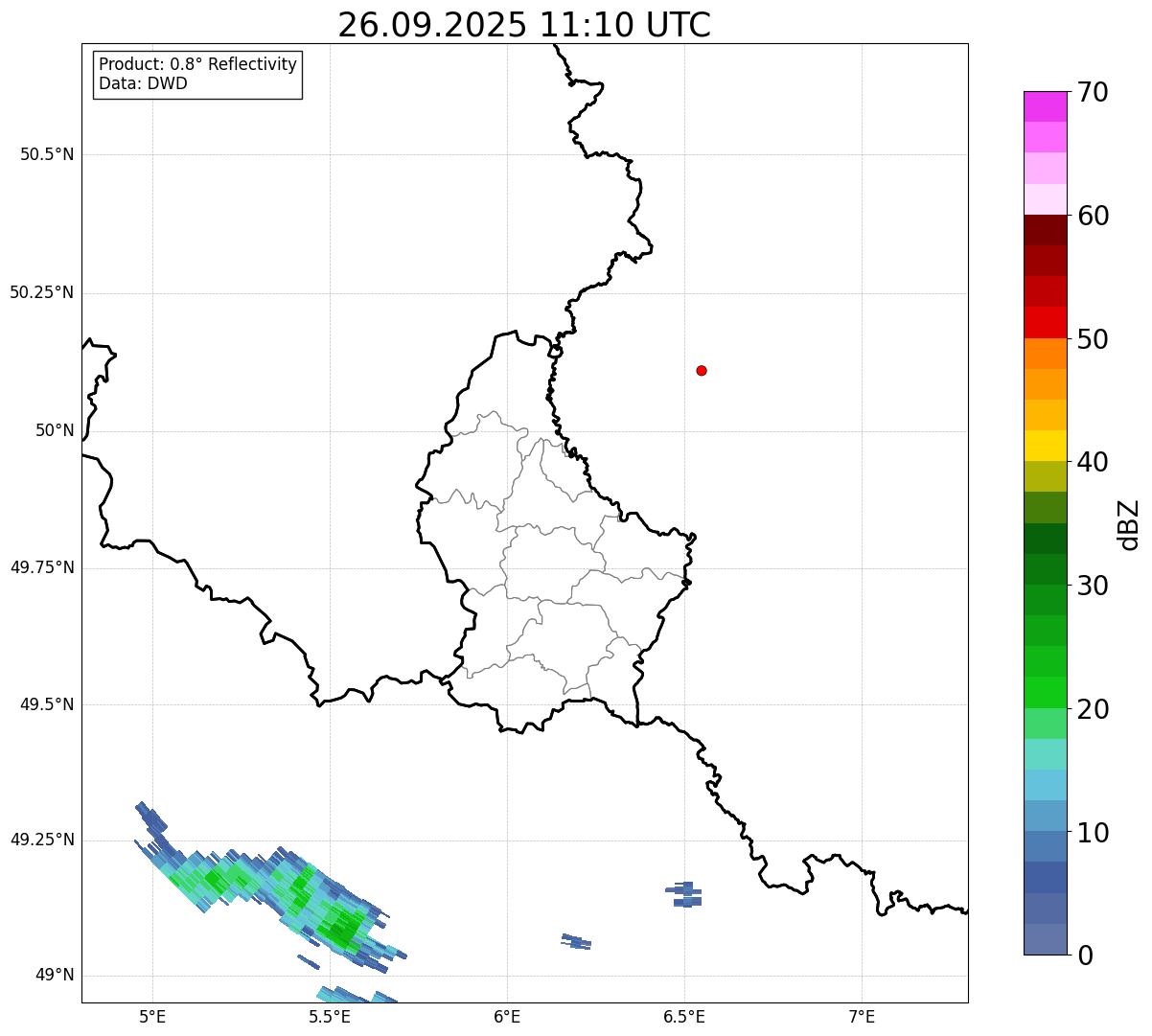Image resolution: width=1152 pixels, height=1036 pixels.
Task: Click the small blue echo near 6.5°E
Action: click(684, 894)
